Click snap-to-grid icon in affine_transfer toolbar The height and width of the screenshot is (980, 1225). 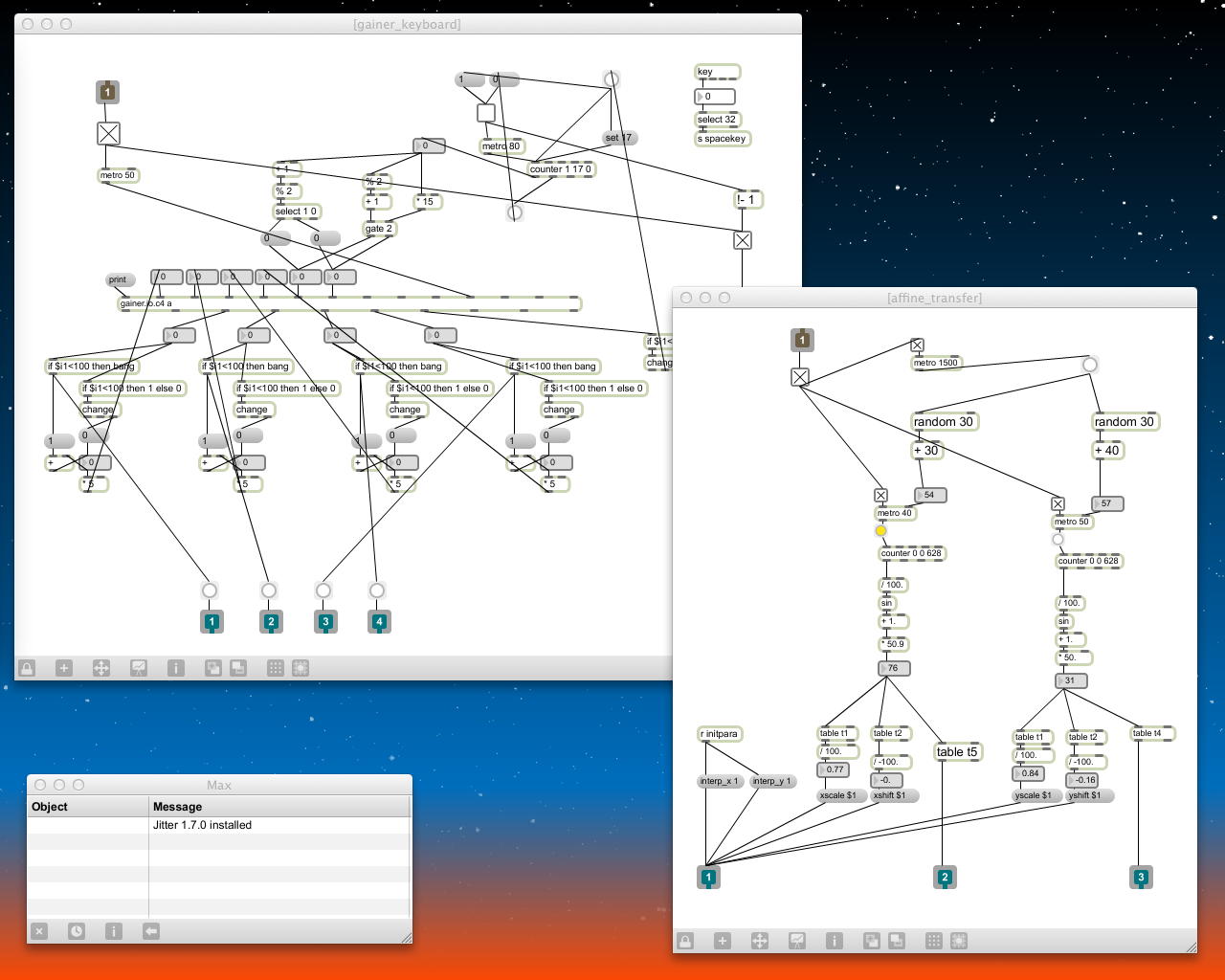(x=958, y=941)
